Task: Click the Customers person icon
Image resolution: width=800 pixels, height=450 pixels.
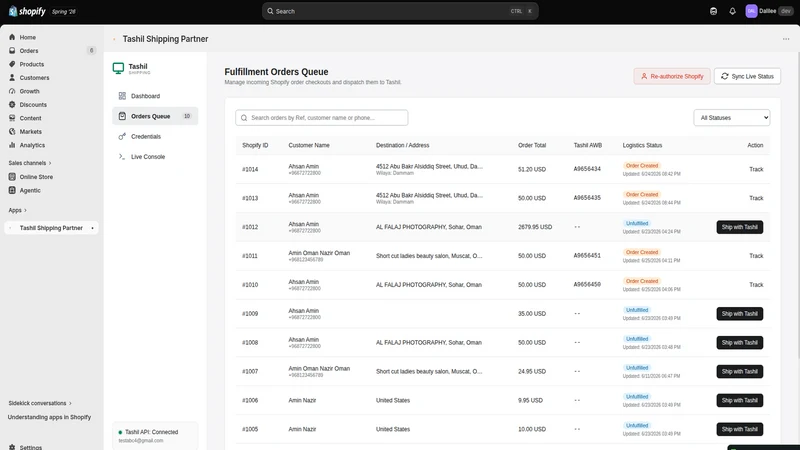Action: 12,78
